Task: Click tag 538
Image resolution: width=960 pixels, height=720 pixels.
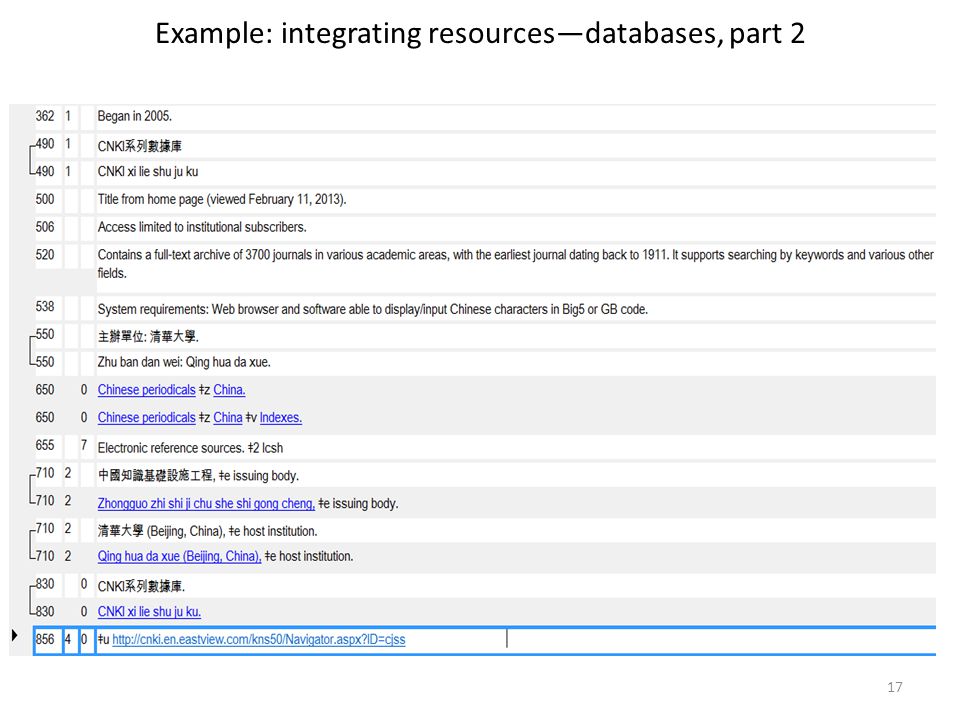Action: [x=45, y=306]
